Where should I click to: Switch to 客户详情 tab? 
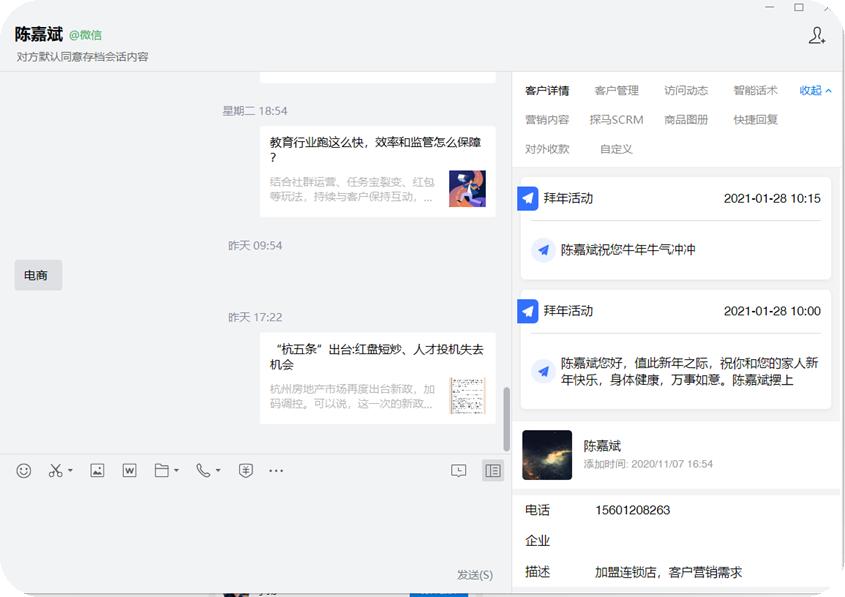(x=547, y=91)
